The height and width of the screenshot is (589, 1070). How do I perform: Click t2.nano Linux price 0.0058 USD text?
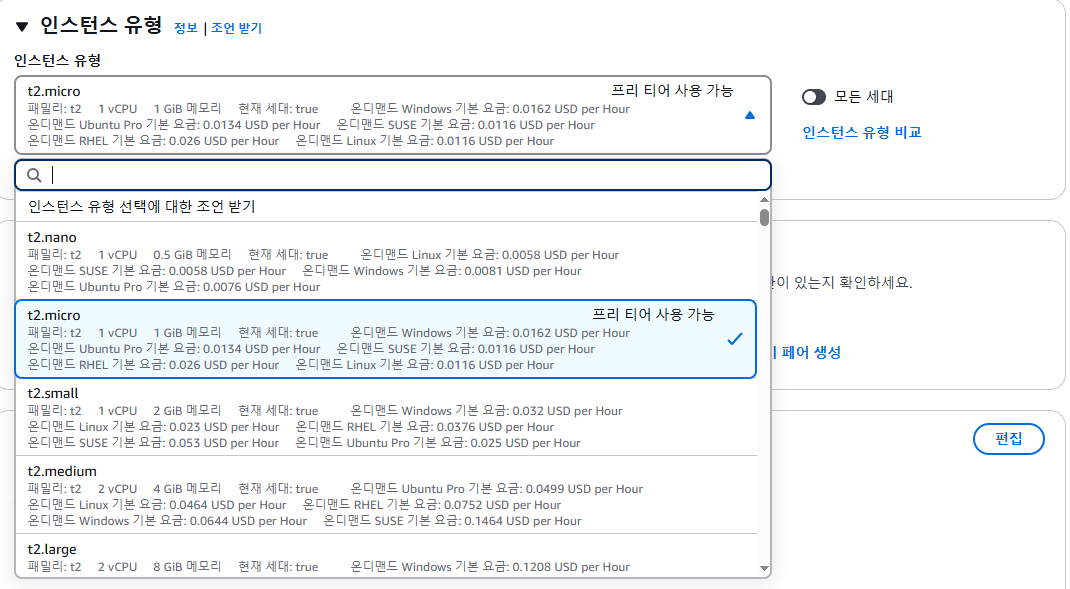(x=489, y=255)
